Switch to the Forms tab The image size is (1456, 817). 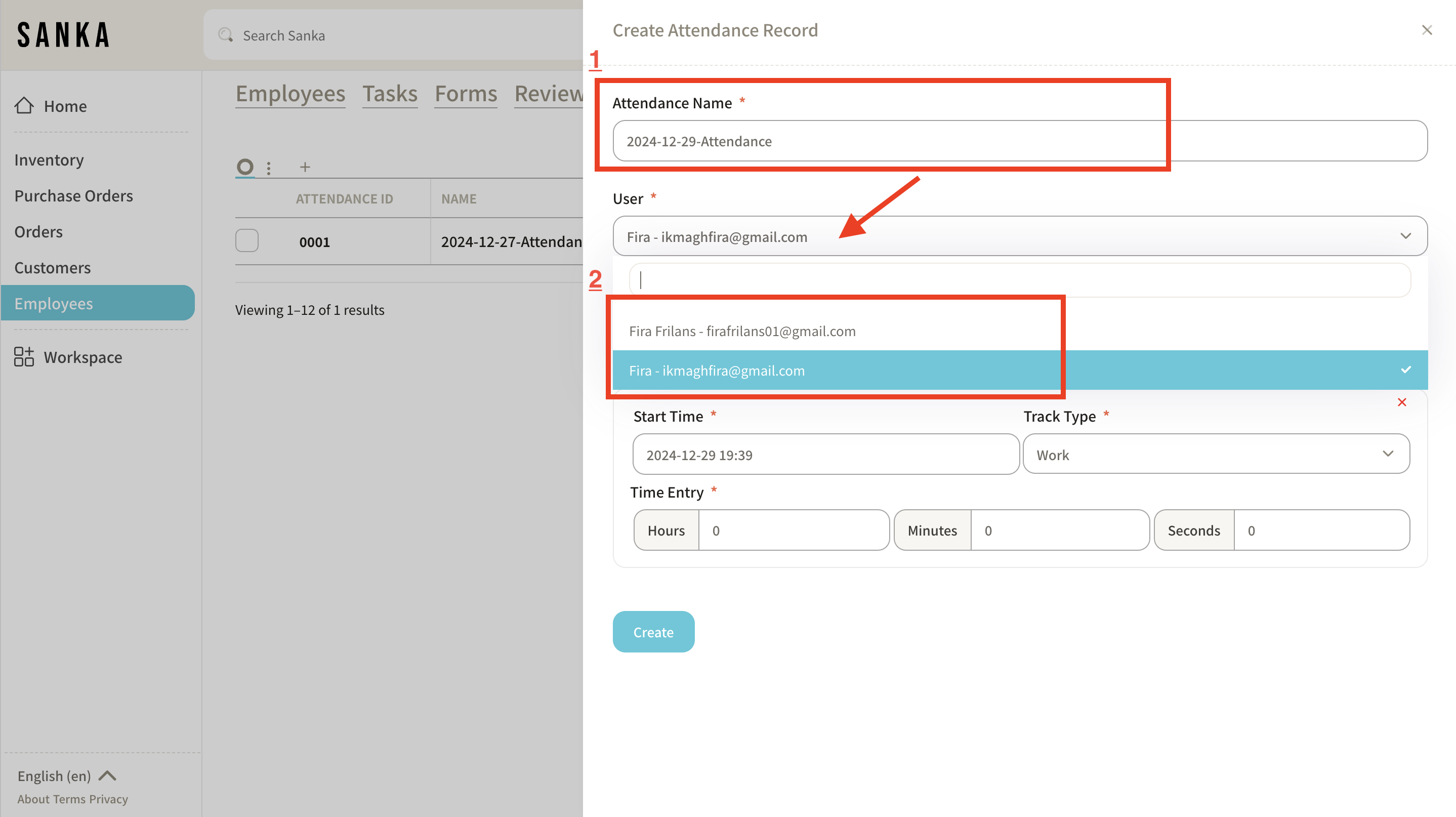466,94
